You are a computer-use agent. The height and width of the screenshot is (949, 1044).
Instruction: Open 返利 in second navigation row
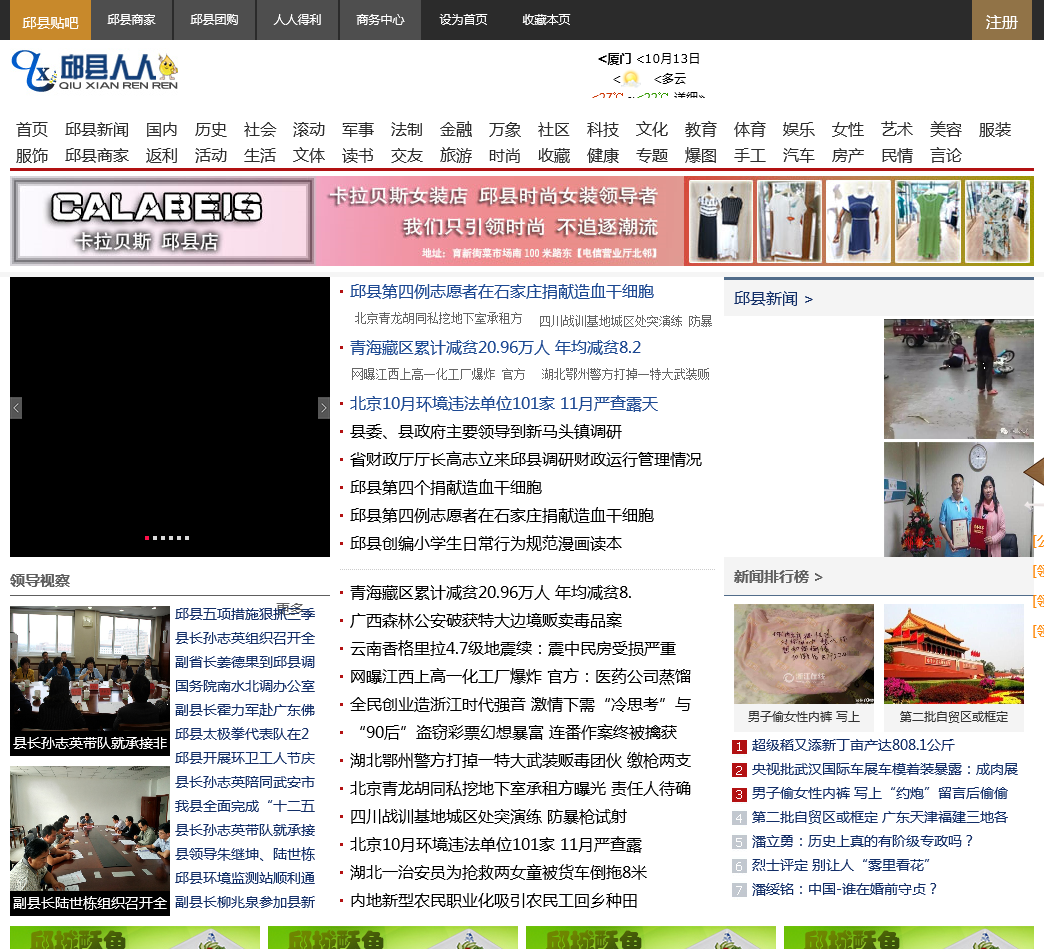(162, 155)
